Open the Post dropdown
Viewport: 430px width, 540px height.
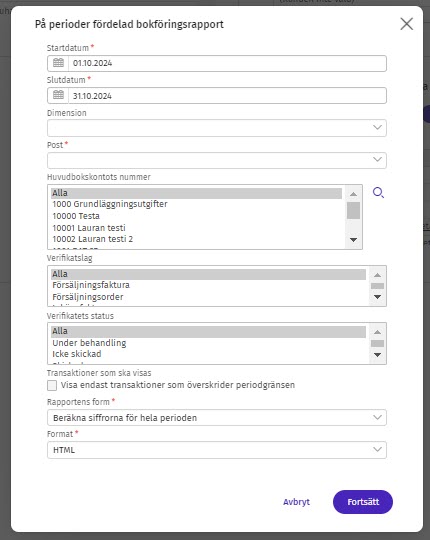[x=217, y=160]
